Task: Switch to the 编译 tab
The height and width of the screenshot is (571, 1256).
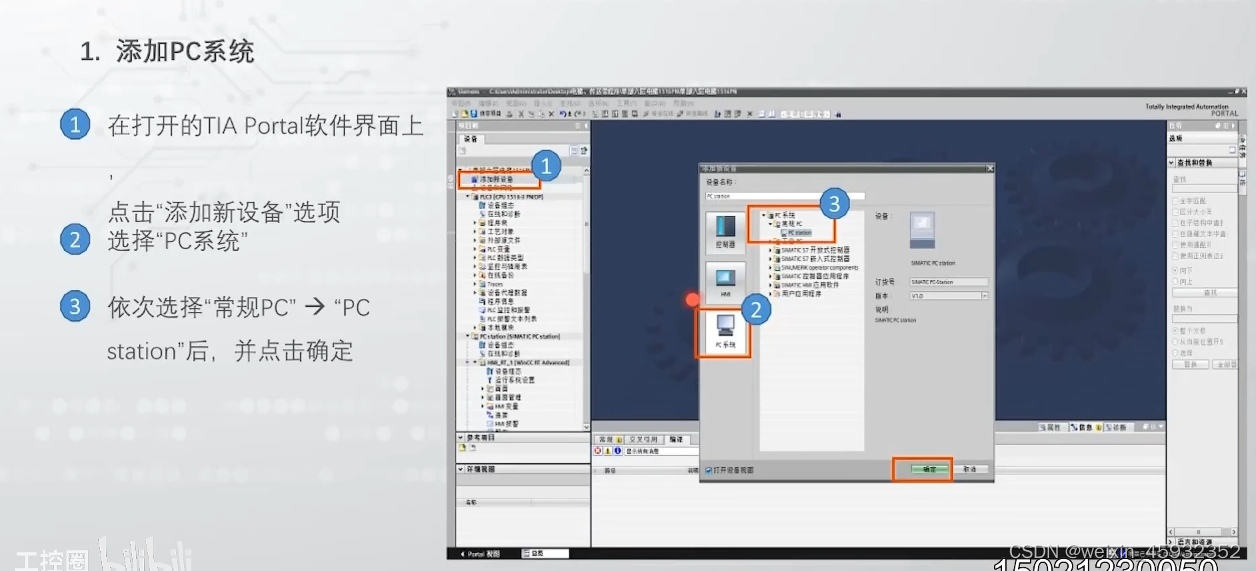Action: [677, 440]
